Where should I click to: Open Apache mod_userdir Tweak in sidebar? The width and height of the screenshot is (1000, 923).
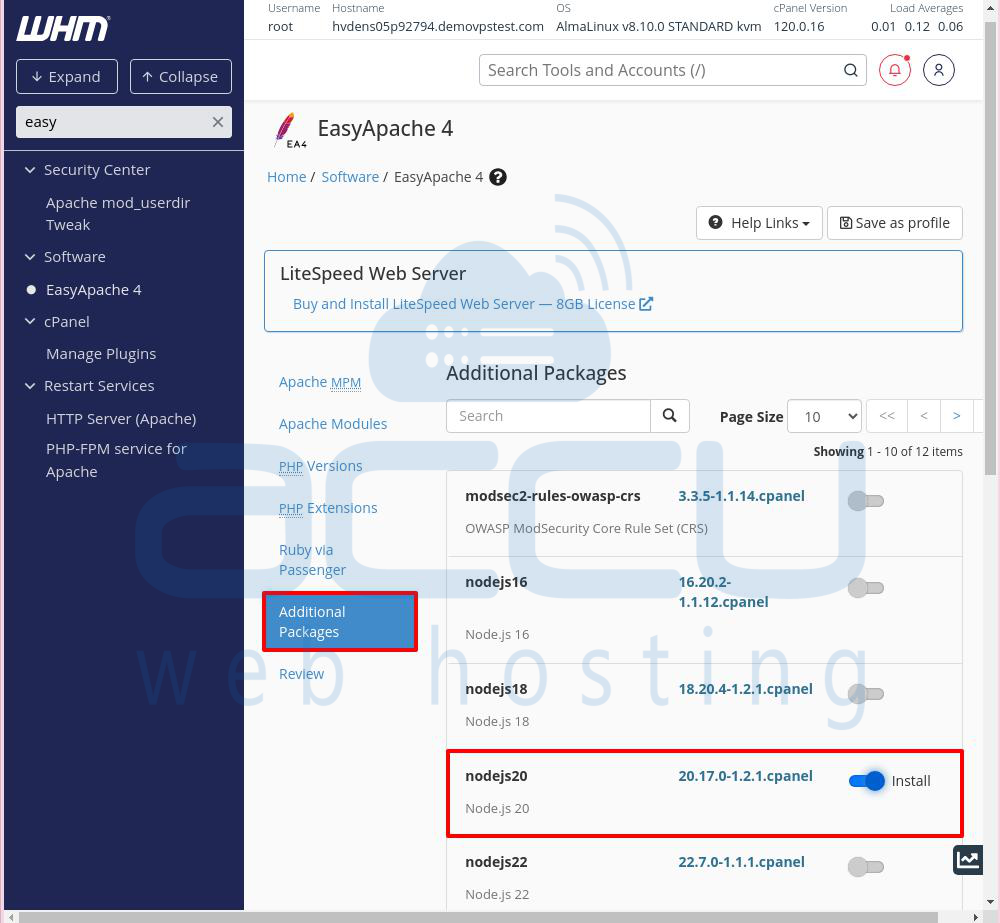coord(118,214)
